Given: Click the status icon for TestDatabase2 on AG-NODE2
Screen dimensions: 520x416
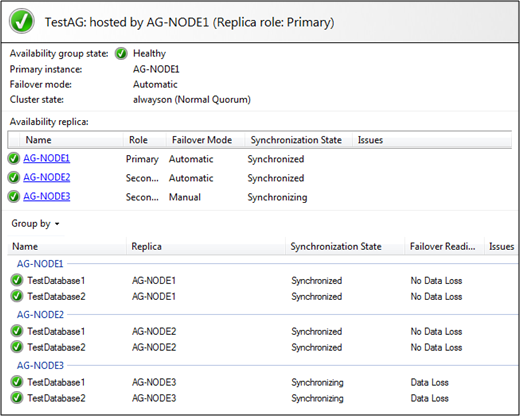Looking at the screenshot, I should [x=17, y=347].
